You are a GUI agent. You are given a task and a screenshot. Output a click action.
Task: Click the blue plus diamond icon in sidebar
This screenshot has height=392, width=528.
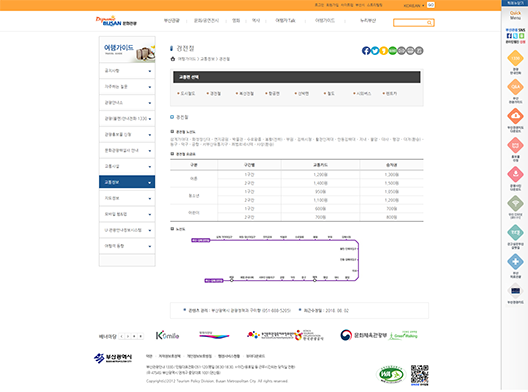point(515,262)
